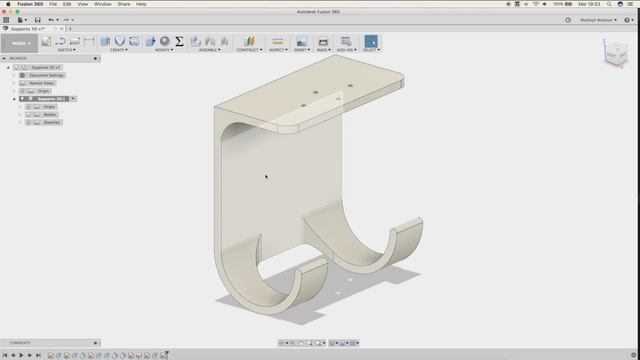Select the Create Sketch tool
The width and height of the screenshot is (640, 360).
46,41
